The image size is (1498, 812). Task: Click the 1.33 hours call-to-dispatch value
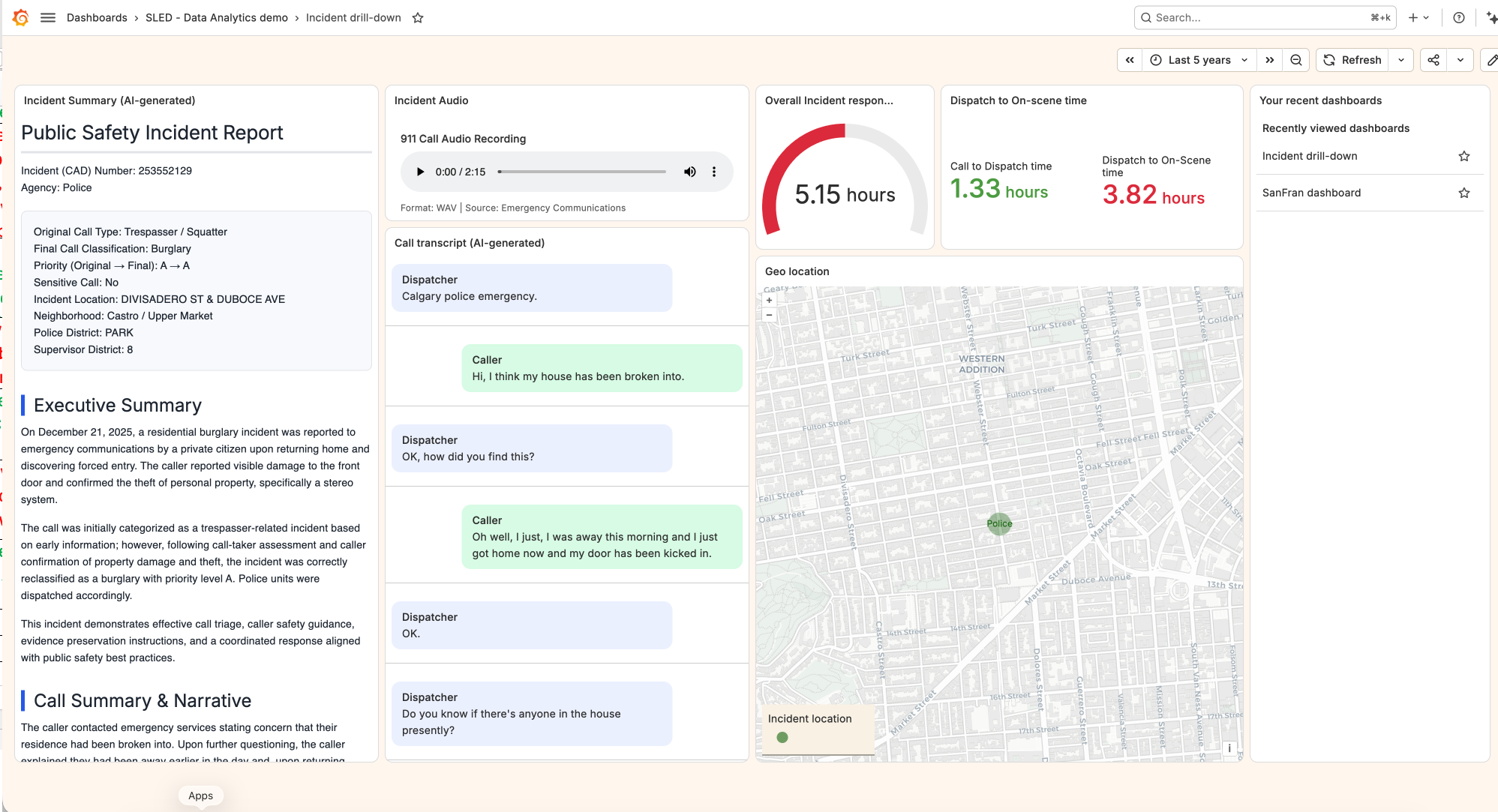point(999,189)
